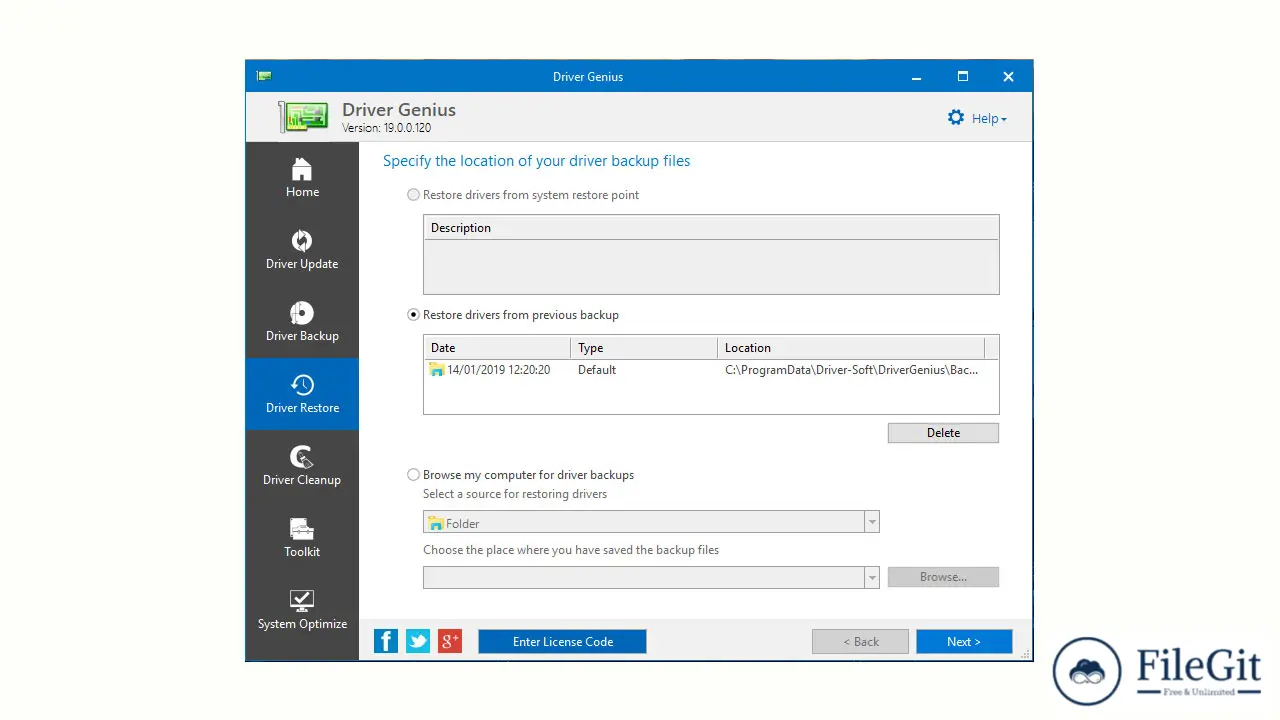Open System Optimize section
Viewport: 1280px width, 720px height.
302,610
